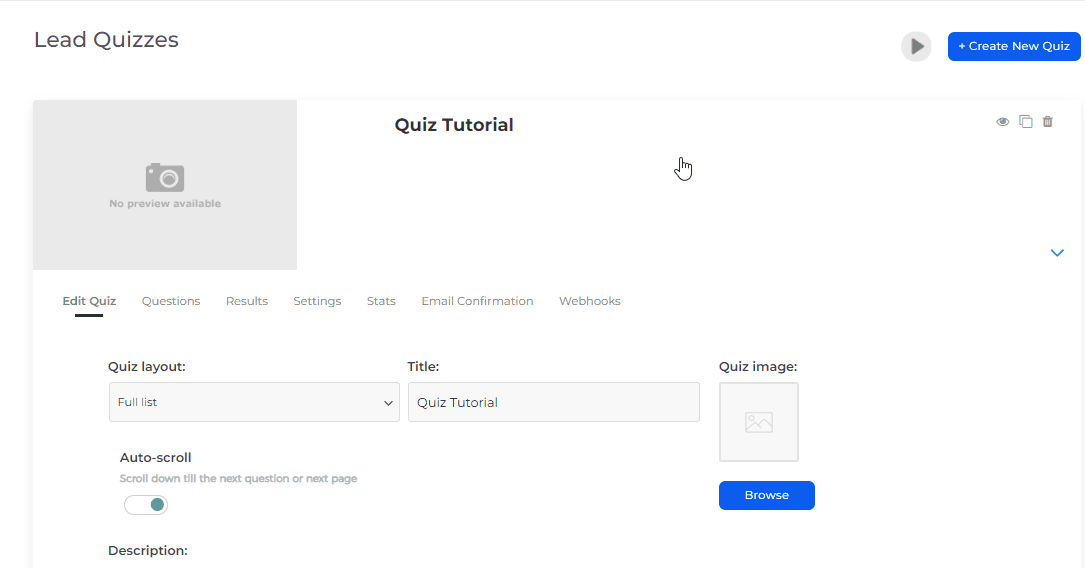Viewport: 1085px width, 568px height.
Task: Click the Quiz Tutorial heading
Action: 454,125
